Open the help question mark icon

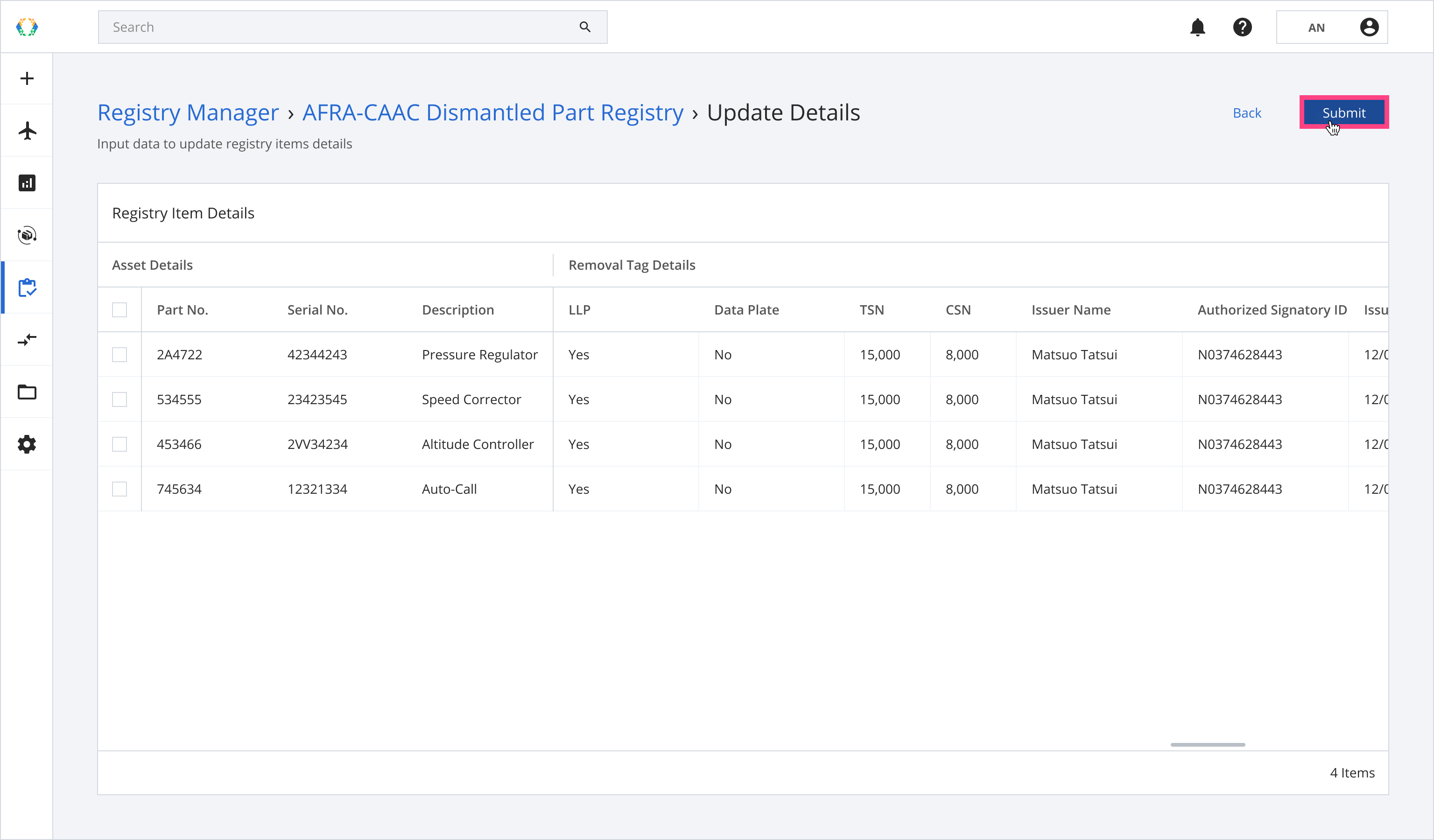pyautogui.click(x=1242, y=27)
